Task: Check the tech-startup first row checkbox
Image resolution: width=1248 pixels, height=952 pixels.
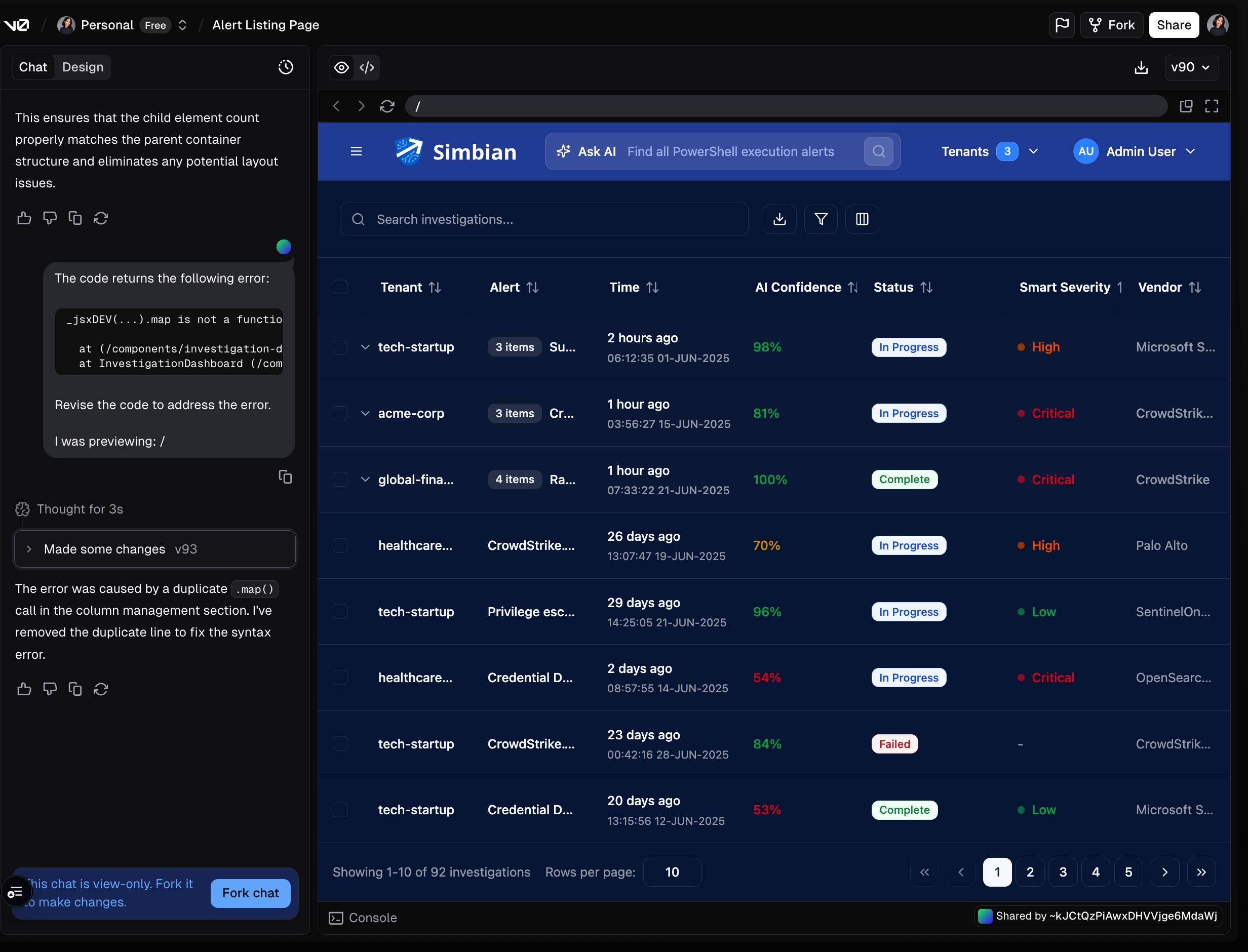Action: 340,347
